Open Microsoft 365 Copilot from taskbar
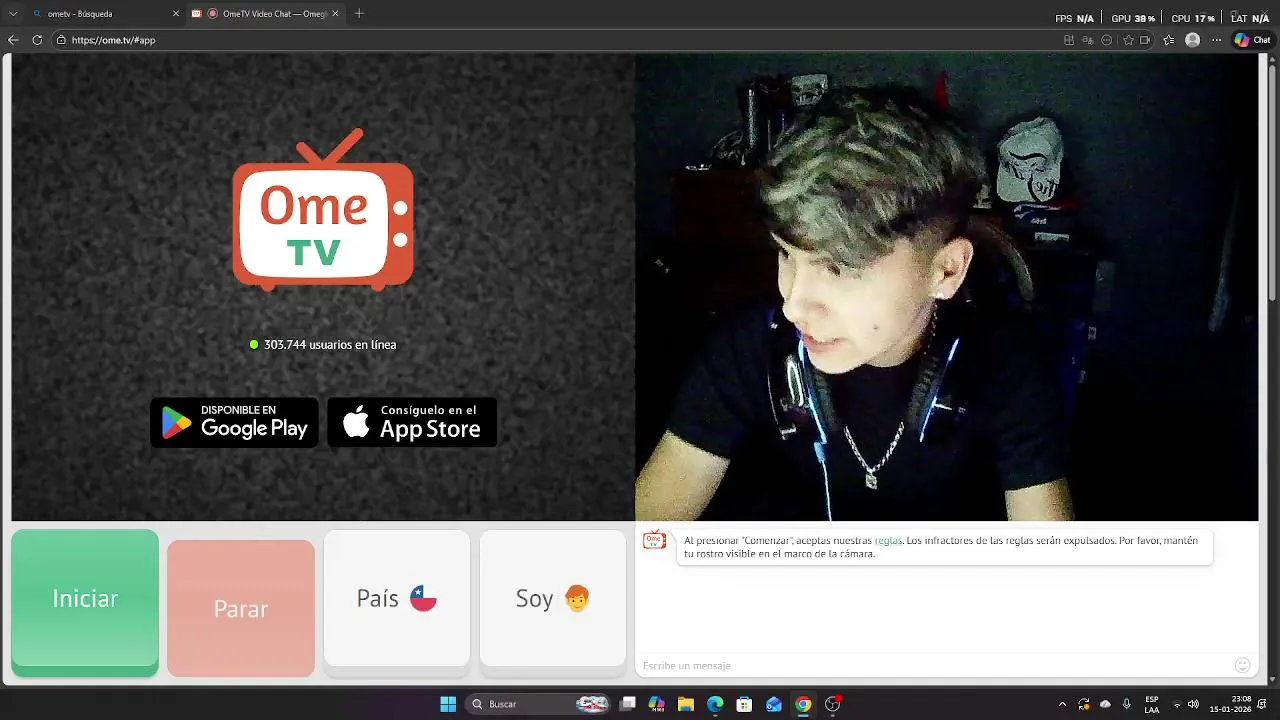Viewport: 1280px width, 720px height. click(x=657, y=704)
